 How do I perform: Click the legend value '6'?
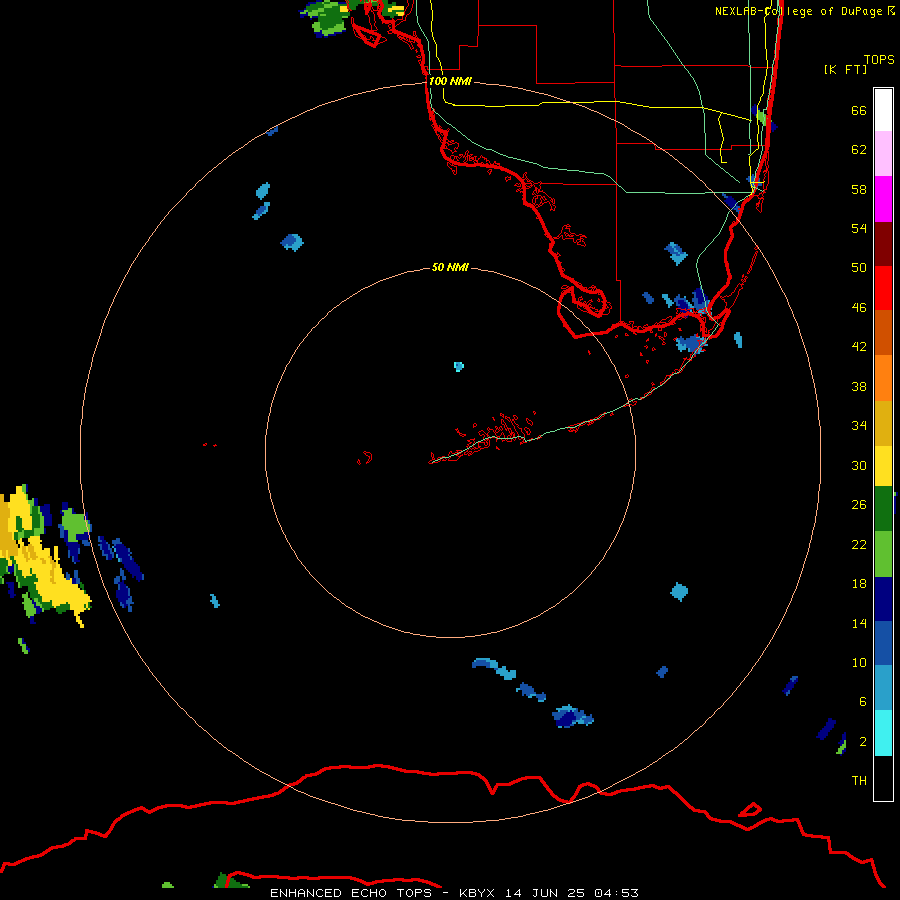pyautogui.click(x=862, y=702)
